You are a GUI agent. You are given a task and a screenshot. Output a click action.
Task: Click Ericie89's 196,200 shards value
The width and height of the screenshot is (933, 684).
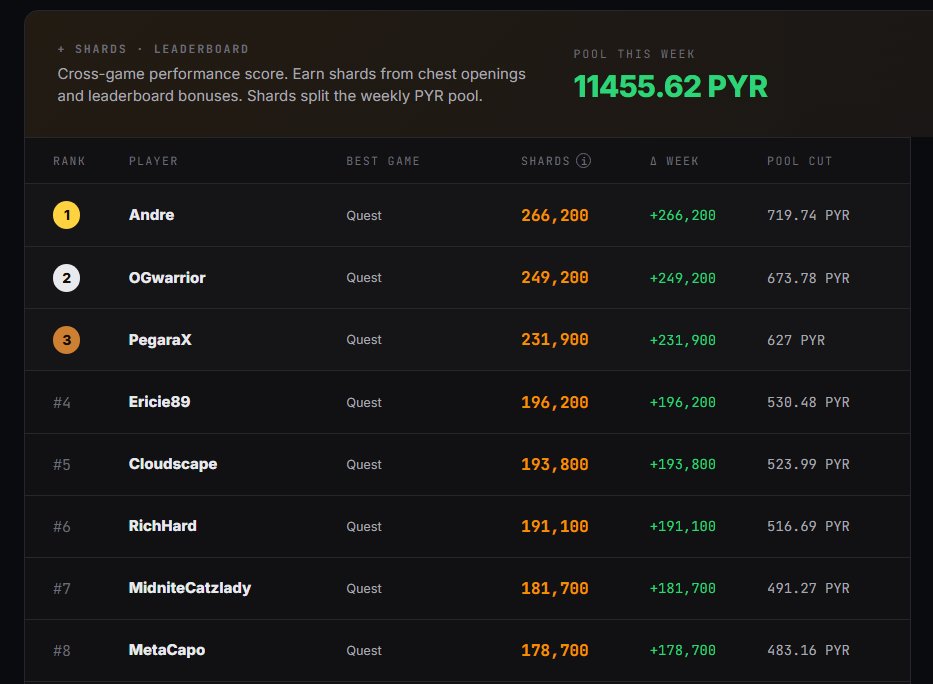tap(555, 402)
